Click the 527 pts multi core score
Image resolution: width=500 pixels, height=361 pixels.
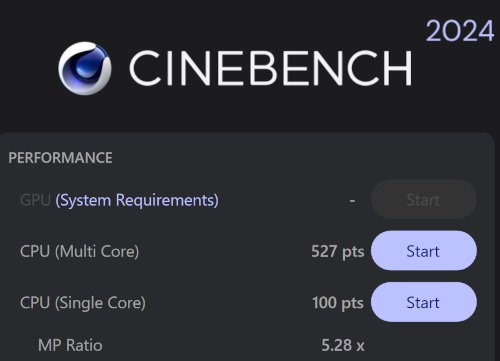click(x=338, y=251)
